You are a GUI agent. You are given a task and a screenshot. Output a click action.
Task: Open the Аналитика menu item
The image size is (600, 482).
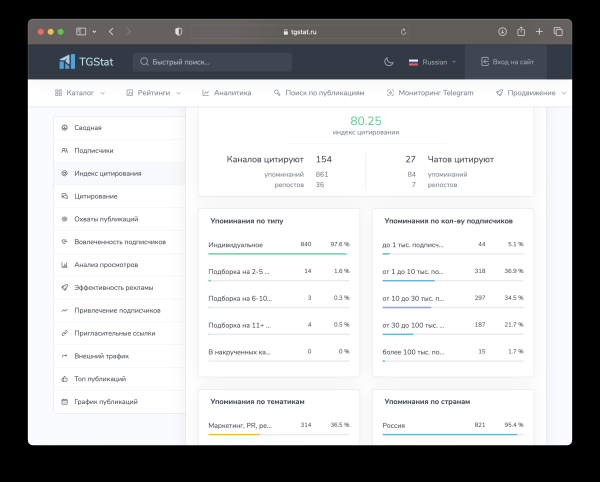coord(226,93)
